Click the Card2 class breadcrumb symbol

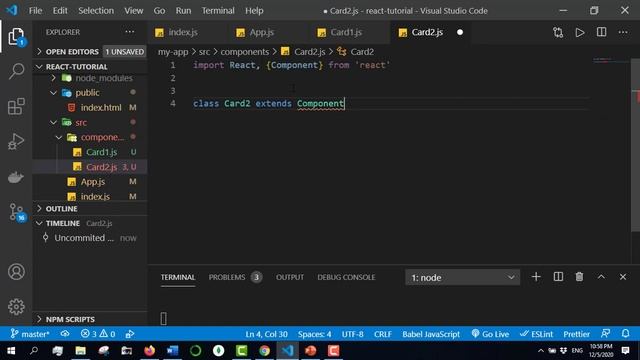coord(356,51)
